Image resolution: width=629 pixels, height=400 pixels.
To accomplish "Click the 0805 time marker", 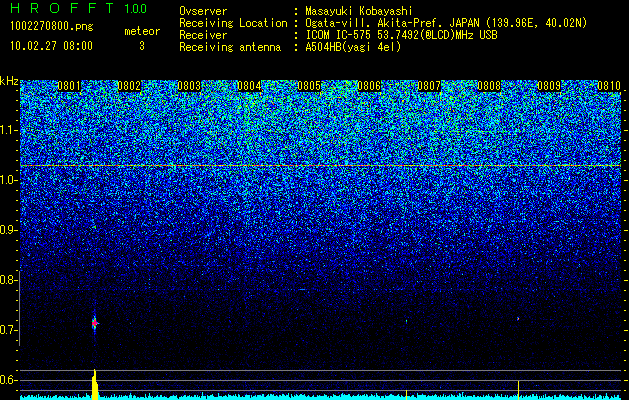I will (x=309, y=86).
